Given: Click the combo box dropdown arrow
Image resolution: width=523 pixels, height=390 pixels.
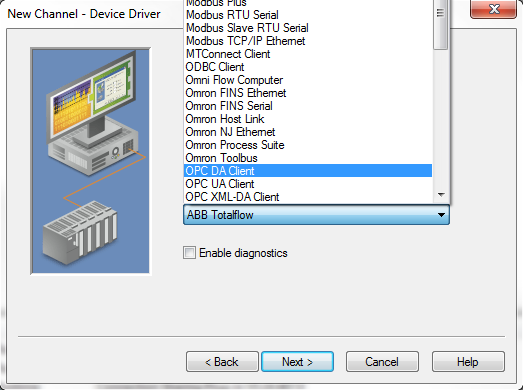Looking at the screenshot, I should pos(441,215).
